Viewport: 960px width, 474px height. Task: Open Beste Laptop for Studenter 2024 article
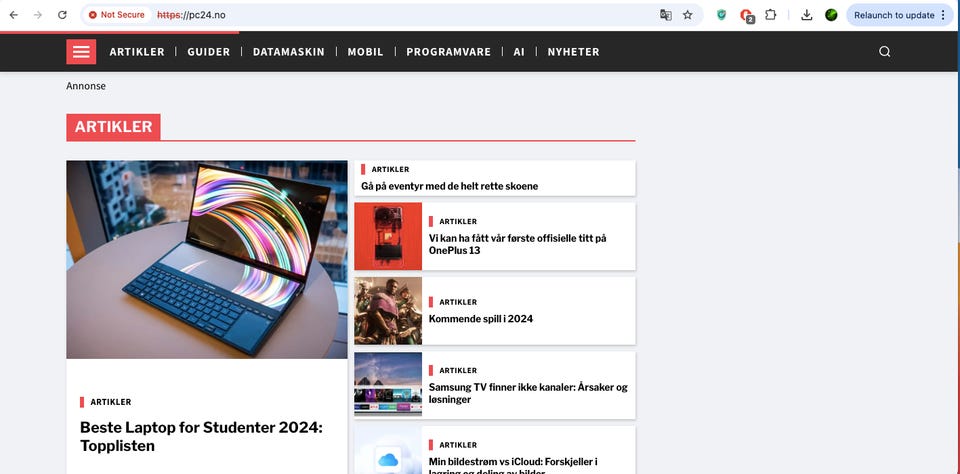201,437
